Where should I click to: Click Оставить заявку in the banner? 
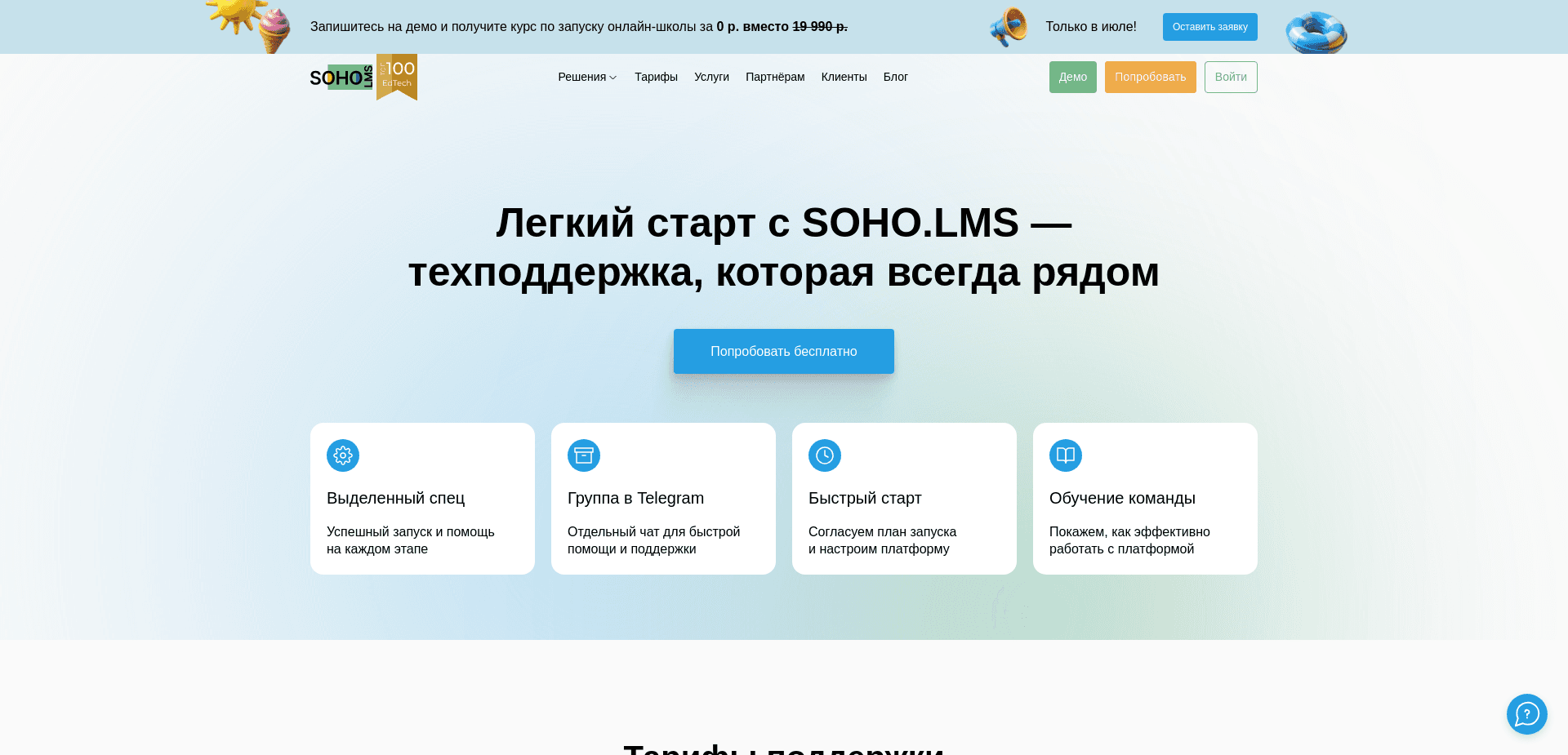(1209, 27)
